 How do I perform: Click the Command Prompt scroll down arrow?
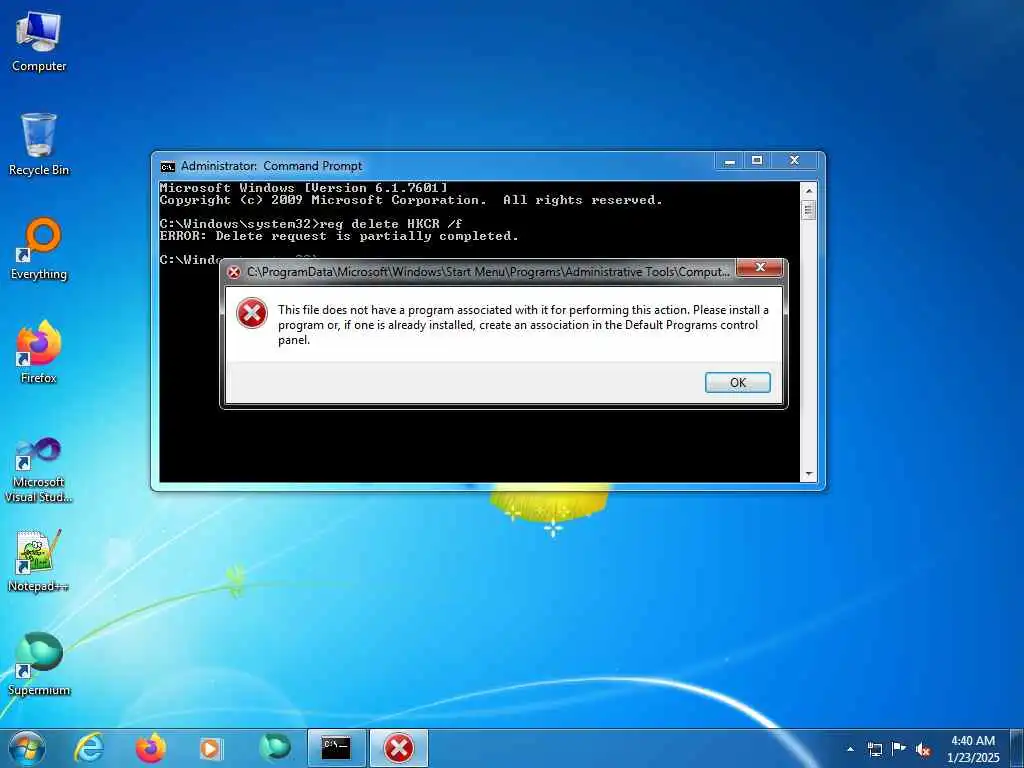tap(808, 474)
